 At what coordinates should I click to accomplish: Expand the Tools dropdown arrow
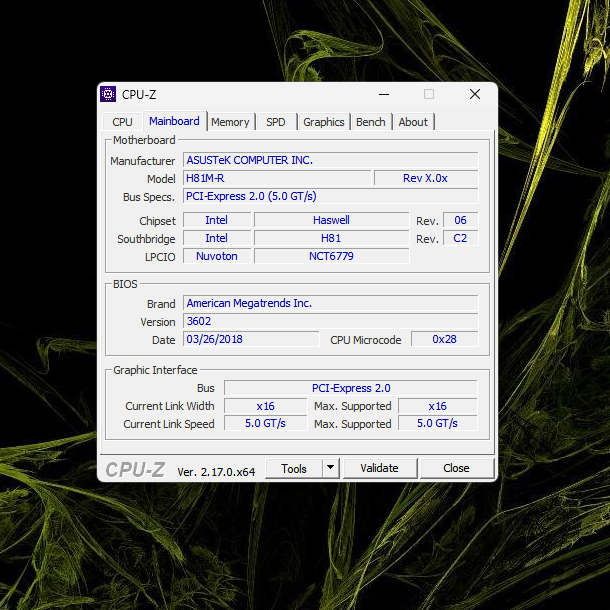pyautogui.click(x=331, y=468)
